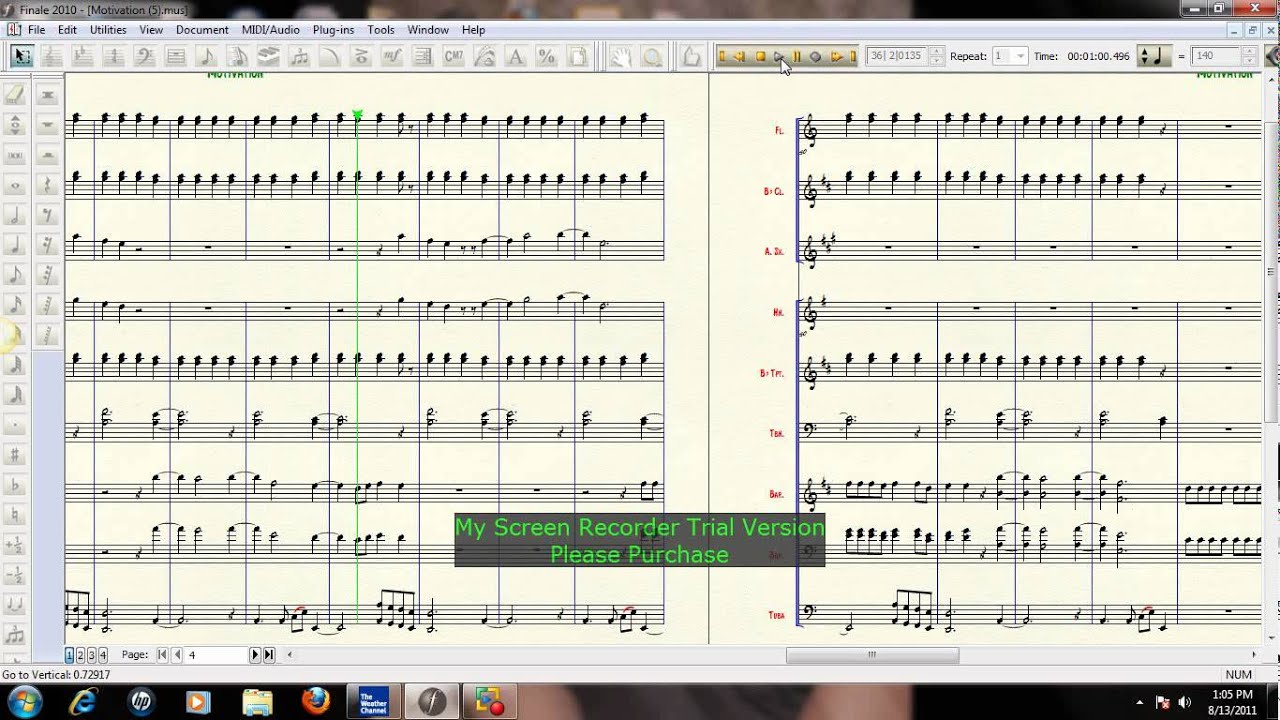Image resolution: width=1280 pixels, height=720 pixels.
Task: Open the Utilities menu
Action: tap(108, 30)
